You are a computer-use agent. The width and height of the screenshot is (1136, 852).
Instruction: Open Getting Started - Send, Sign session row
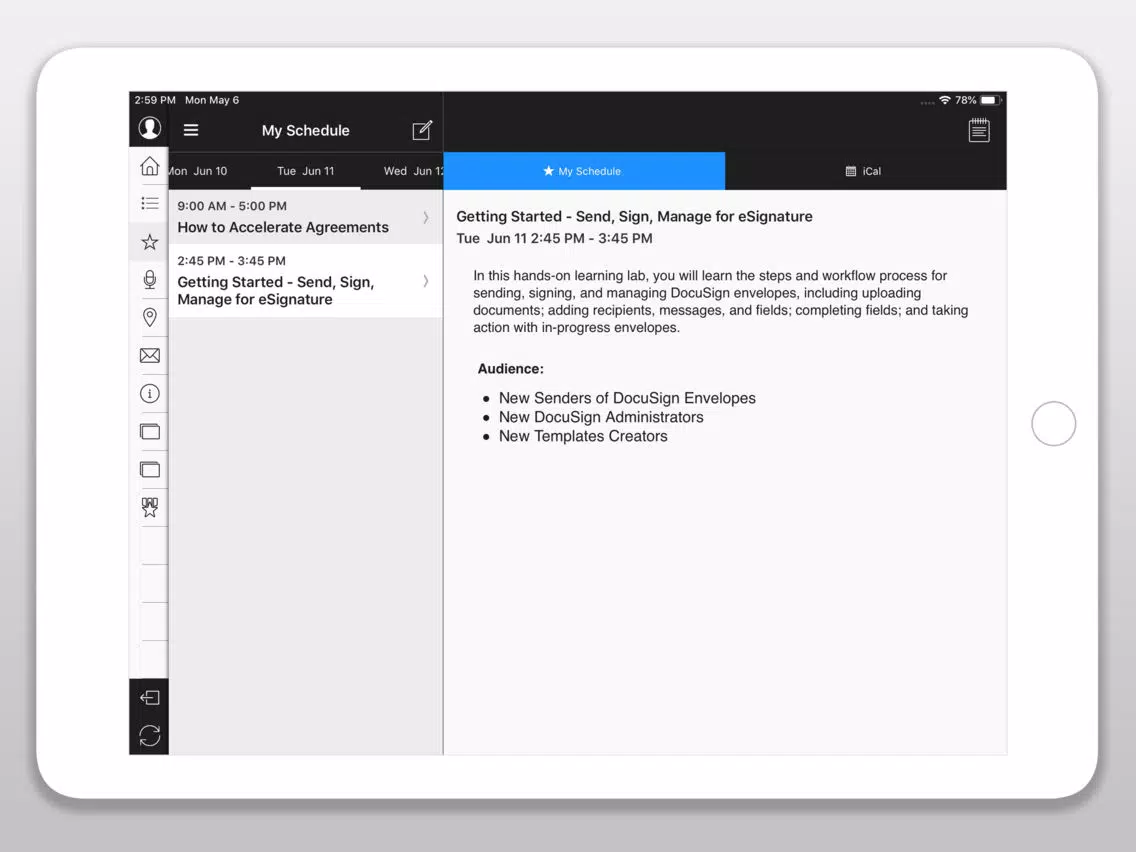coord(306,280)
